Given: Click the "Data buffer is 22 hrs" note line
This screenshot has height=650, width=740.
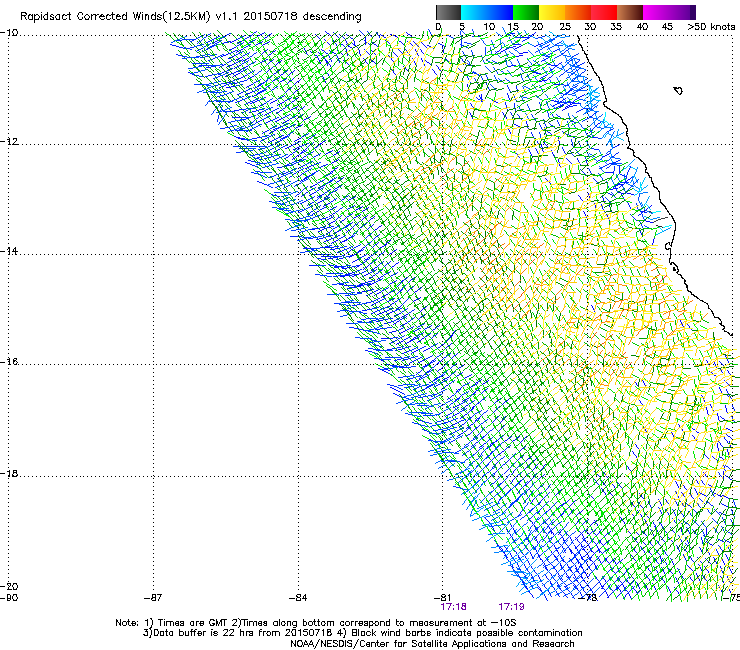Looking at the screenshot, I should [x=362, y=633].
